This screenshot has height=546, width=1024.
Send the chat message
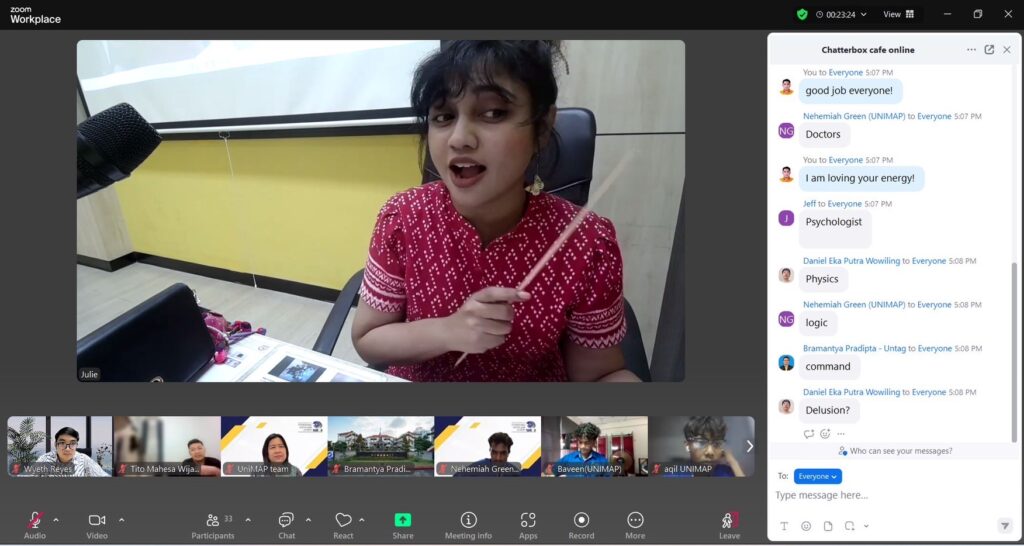[x=1004, y=526]
